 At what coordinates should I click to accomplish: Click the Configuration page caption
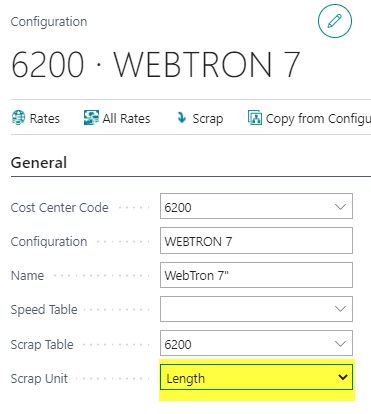point(49,22)
